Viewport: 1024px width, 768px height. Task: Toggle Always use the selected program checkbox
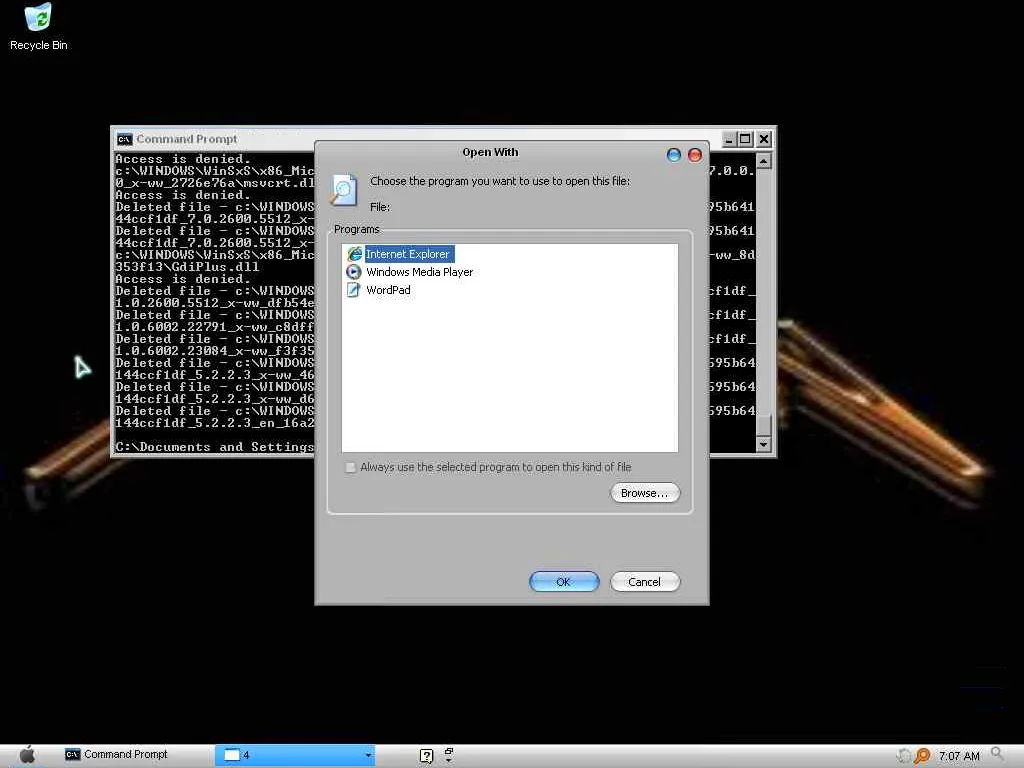351,467
